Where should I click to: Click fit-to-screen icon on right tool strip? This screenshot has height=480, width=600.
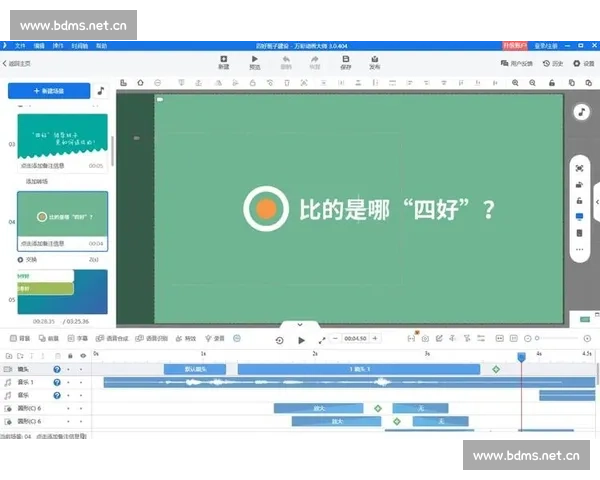tap(579, 168)
